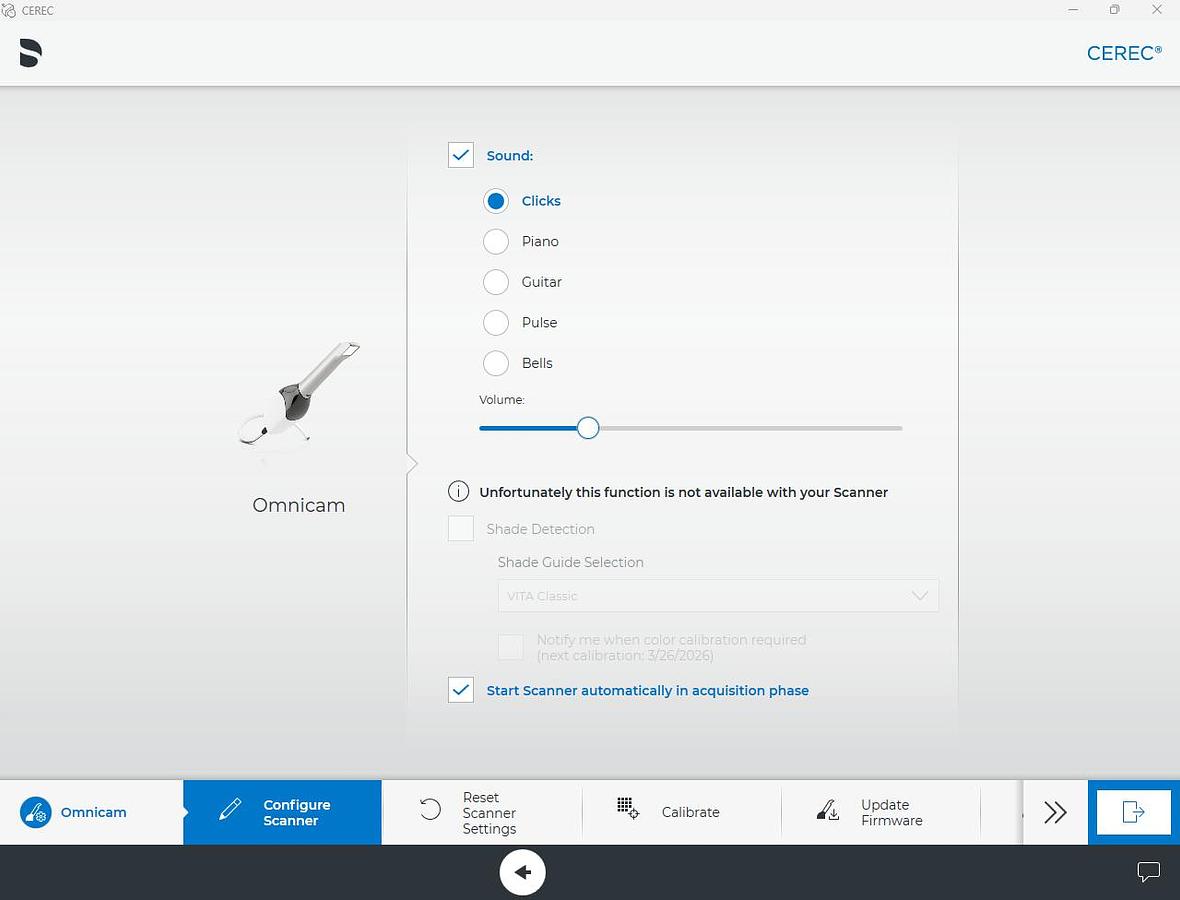Open the VITA Classic shade guide dropdown
Screen dimensions: 1180x900
pyautogui.click(x=718, y=596)
